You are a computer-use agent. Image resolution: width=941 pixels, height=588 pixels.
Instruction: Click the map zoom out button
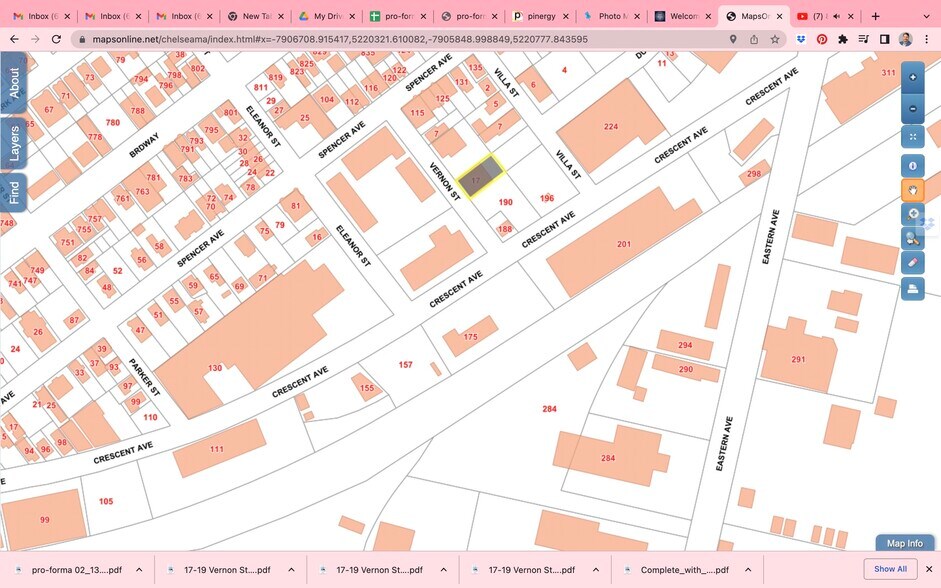(912, 109)
